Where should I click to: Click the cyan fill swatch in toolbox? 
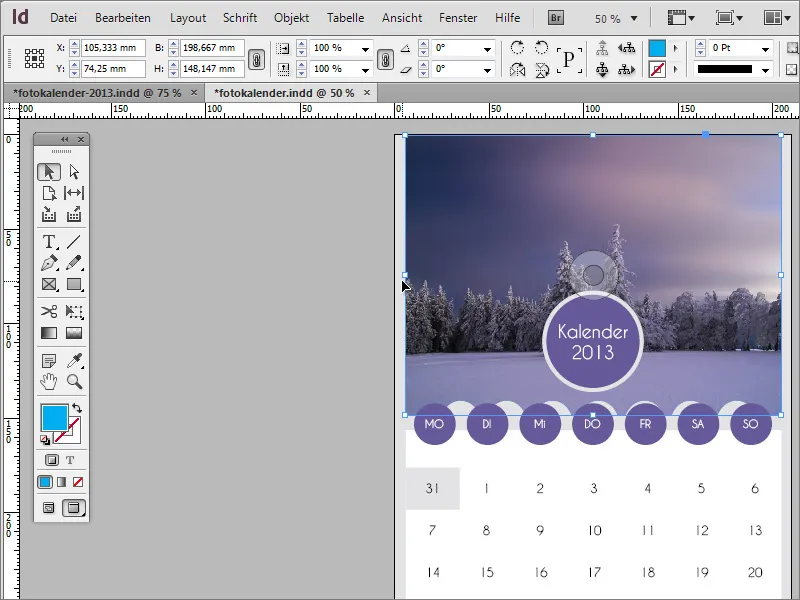(x=54, y=418)
